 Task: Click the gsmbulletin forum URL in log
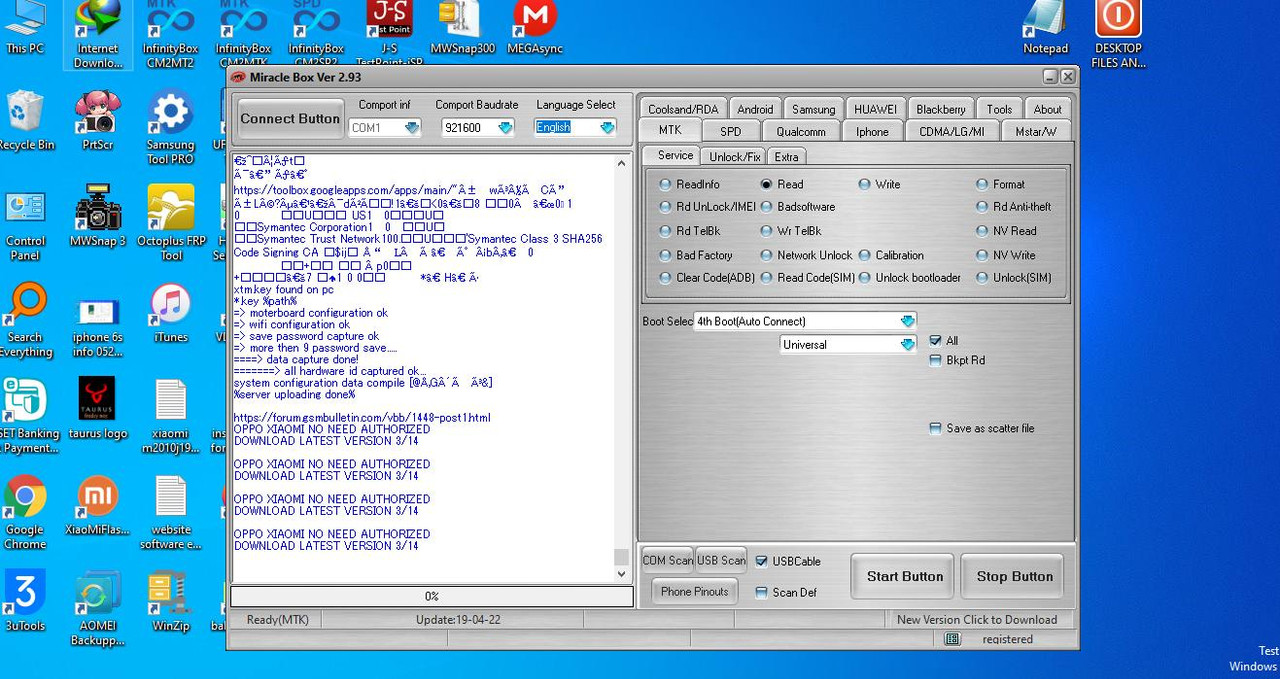(362, 418)
